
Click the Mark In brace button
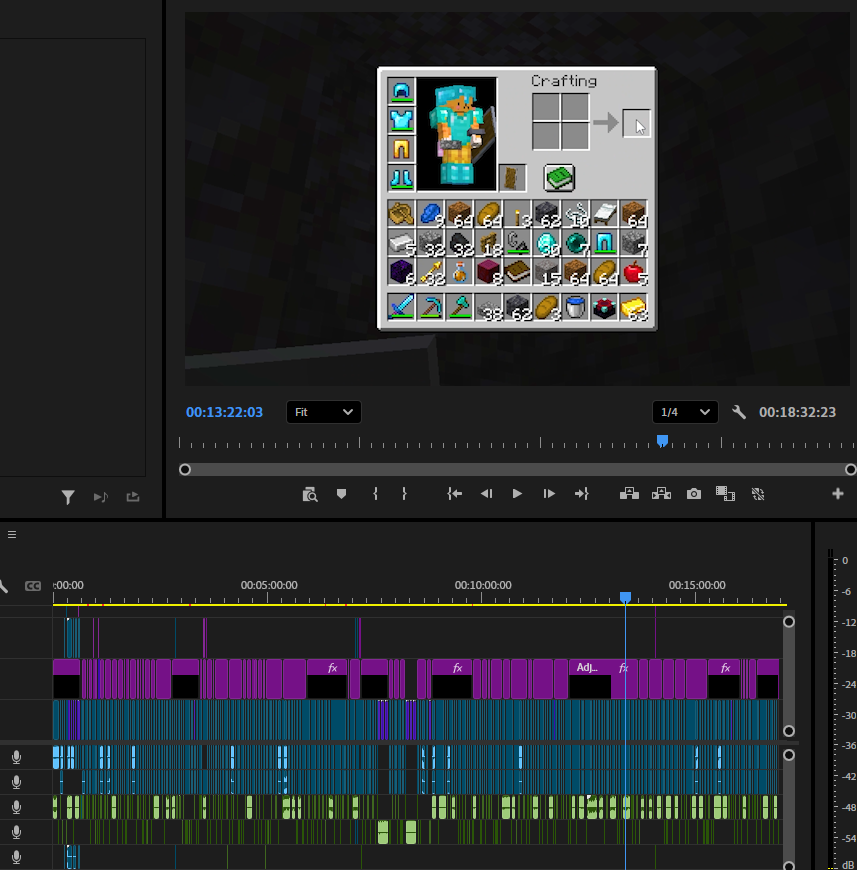click(376, 494)
